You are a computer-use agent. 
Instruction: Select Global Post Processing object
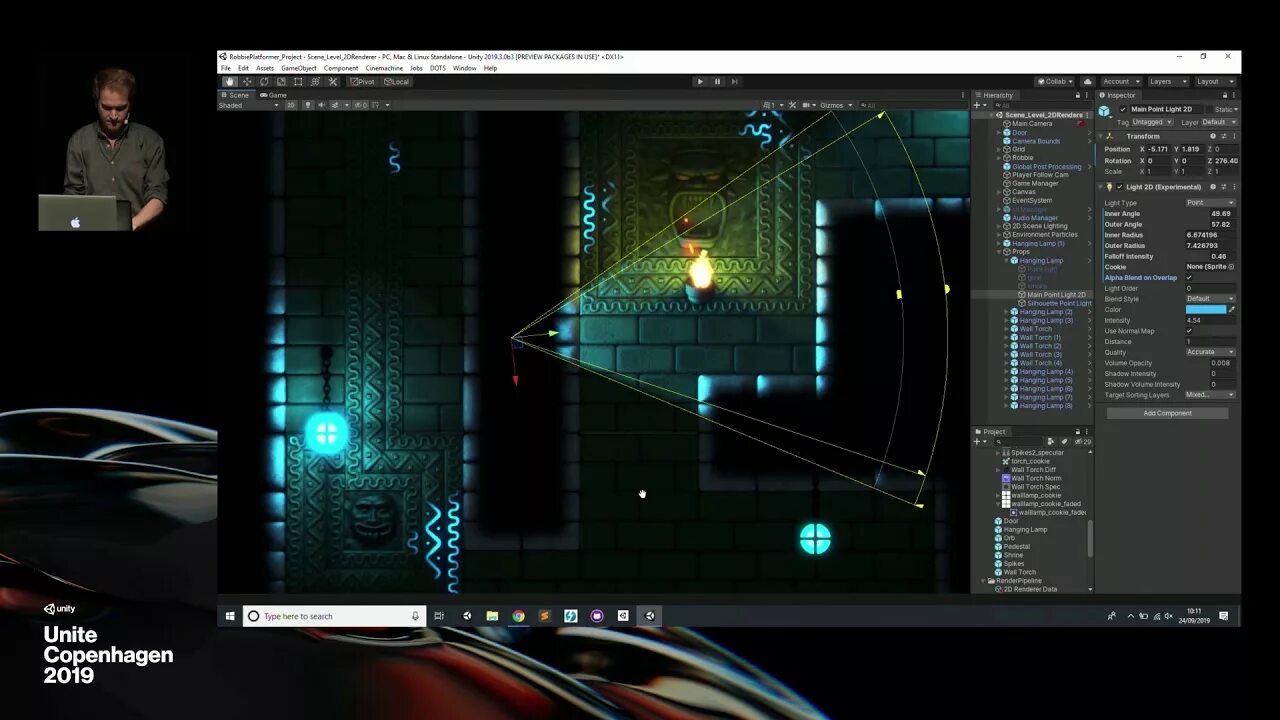pyautogui.click(x=1046, y=167)
